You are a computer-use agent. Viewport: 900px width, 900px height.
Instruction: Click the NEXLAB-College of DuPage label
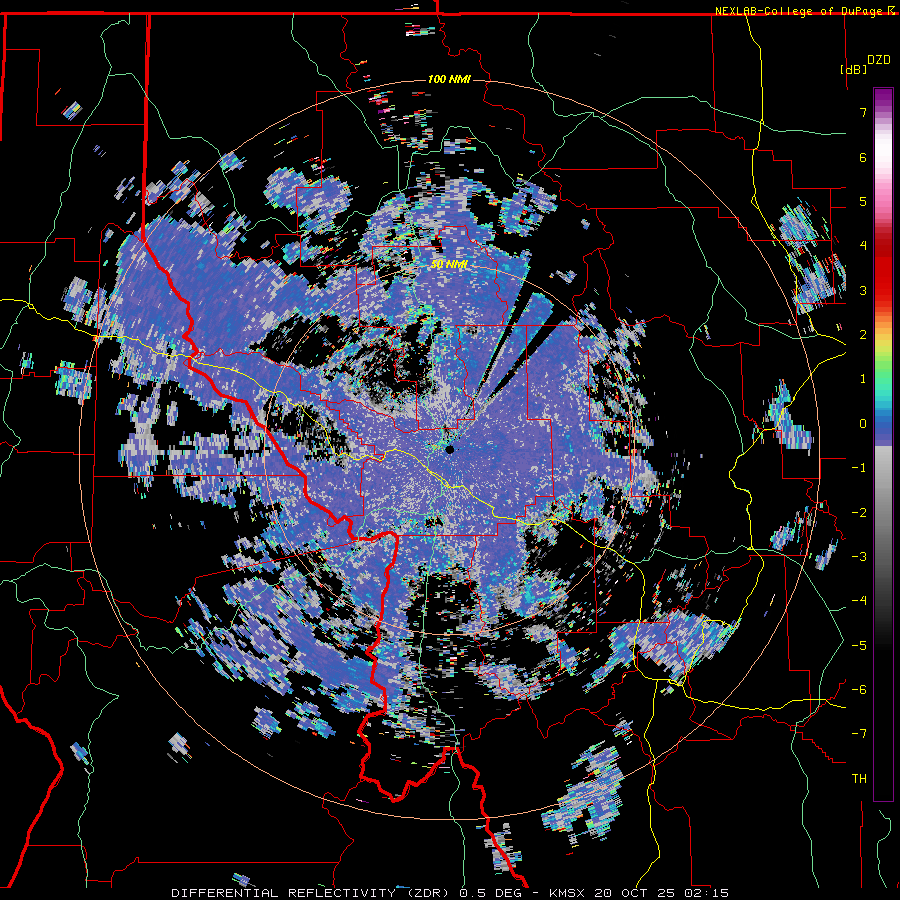point(799,11)
